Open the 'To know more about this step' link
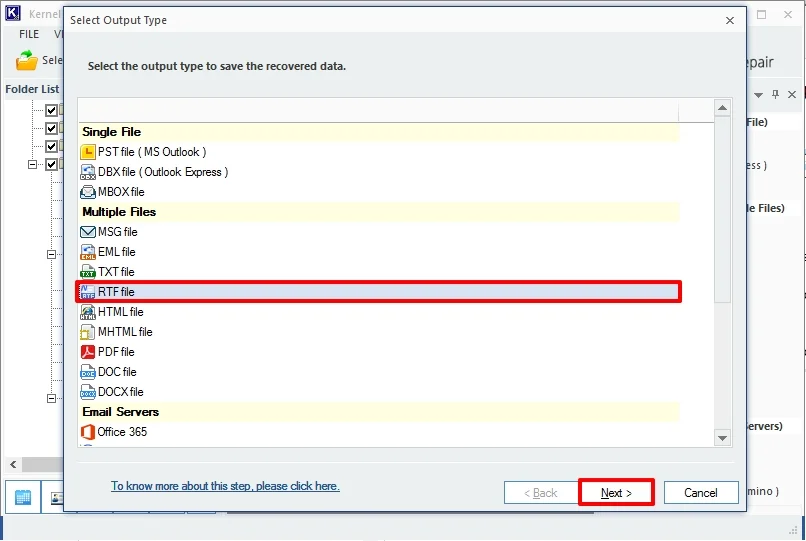The width and height of the screenshot is (806, 541). 225,486
